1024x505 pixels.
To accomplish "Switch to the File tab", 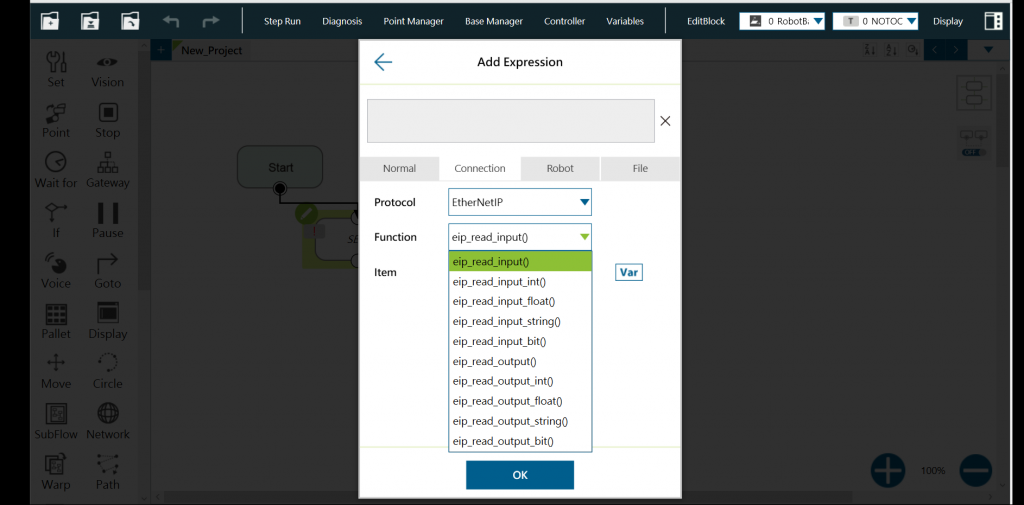I will click(x=640, y=169).
